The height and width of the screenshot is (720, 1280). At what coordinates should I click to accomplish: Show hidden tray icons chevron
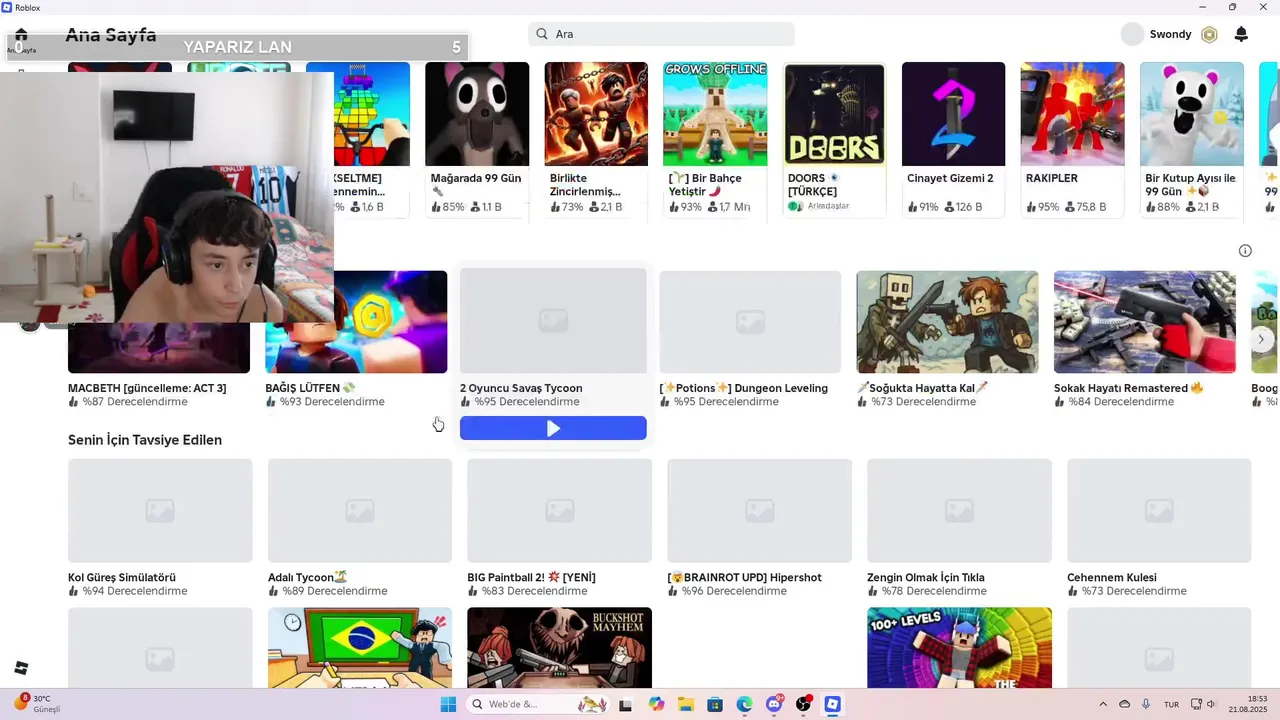tap(1103, 704)
